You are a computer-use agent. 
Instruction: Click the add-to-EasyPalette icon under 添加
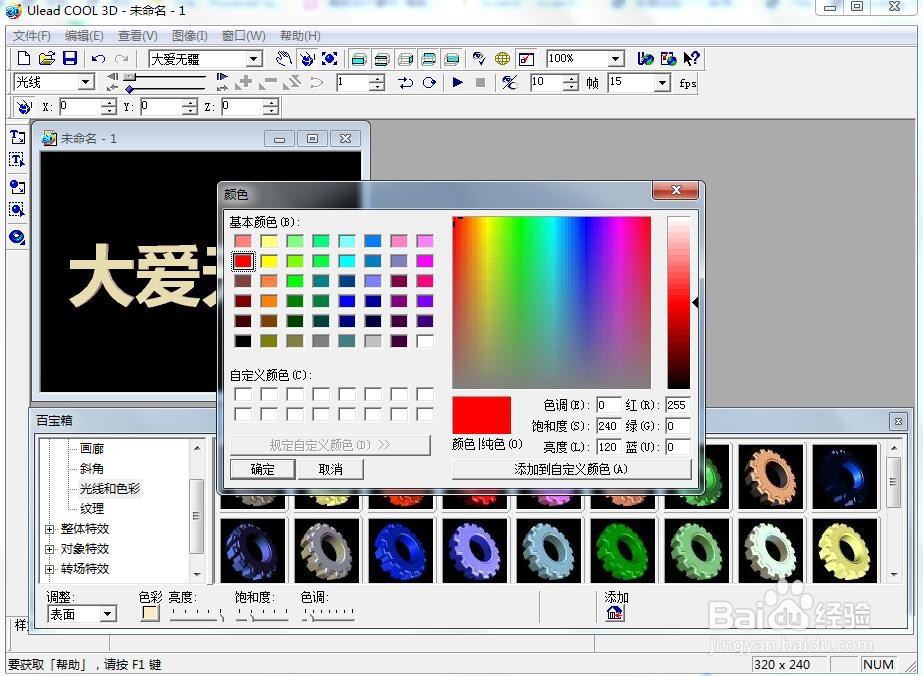615,613
